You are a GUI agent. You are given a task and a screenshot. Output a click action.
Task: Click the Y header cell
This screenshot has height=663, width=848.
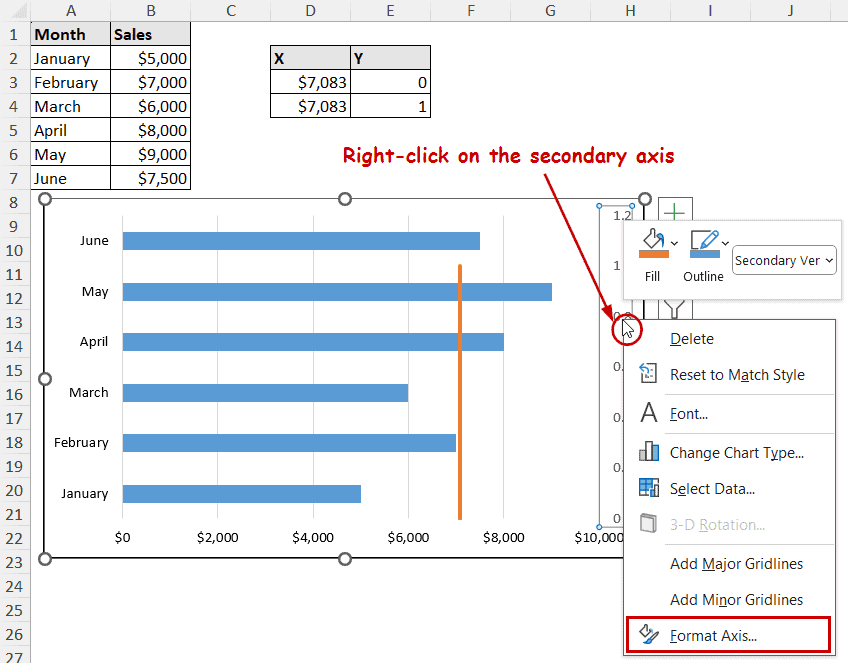point(390,58)
